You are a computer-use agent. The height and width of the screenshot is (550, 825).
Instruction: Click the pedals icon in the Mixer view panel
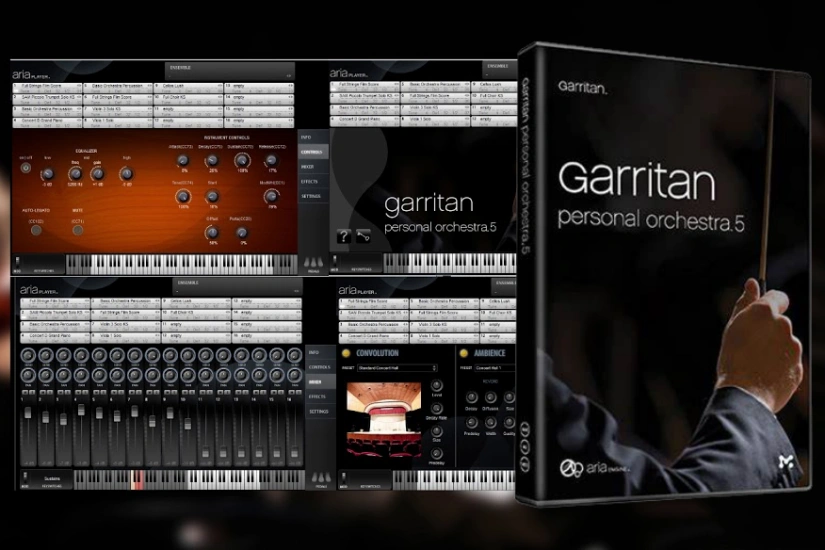click(321, 478)
